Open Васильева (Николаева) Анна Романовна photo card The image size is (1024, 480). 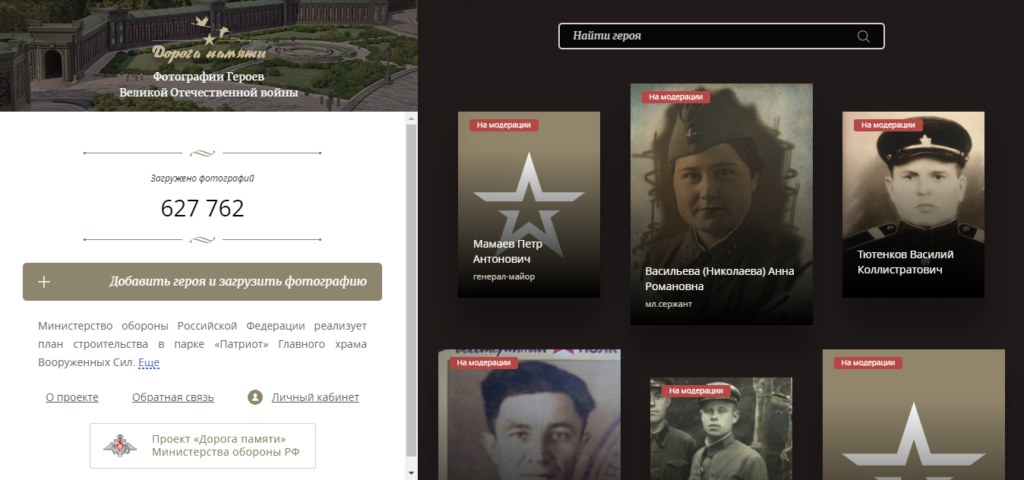click(x=722, y=204)
